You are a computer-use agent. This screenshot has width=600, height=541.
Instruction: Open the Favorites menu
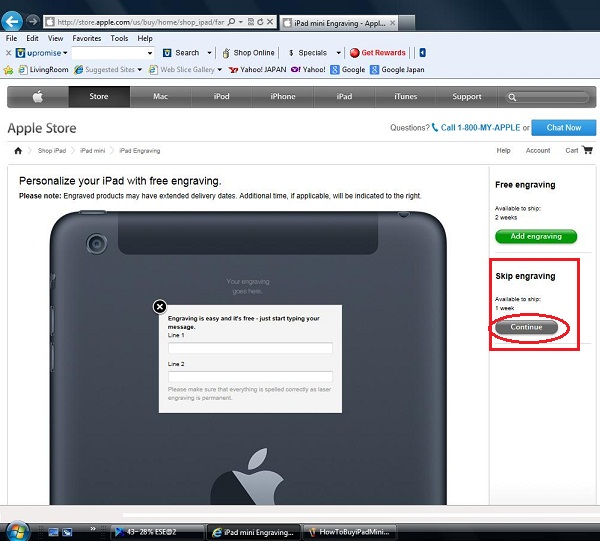[87, 38]
